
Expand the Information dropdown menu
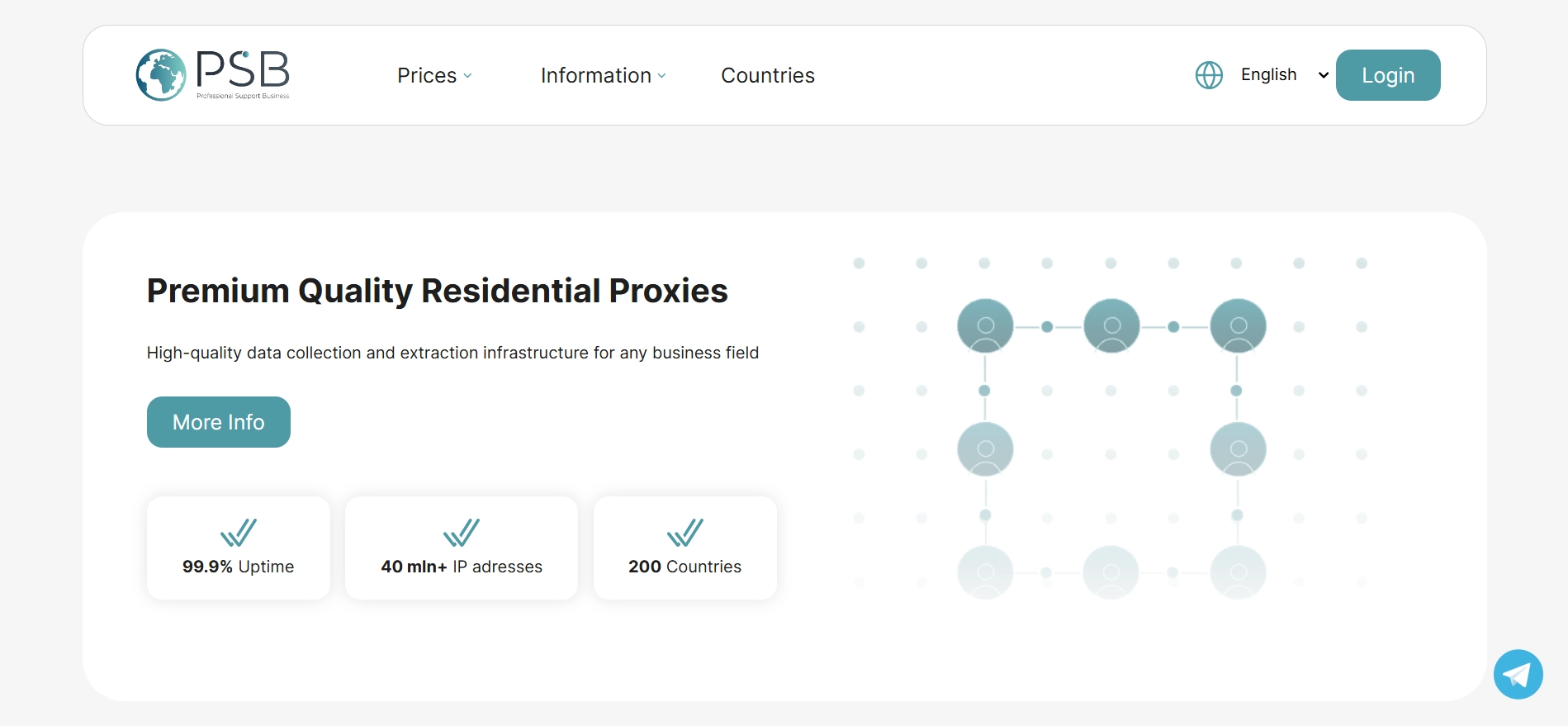[x=603, y=75]
